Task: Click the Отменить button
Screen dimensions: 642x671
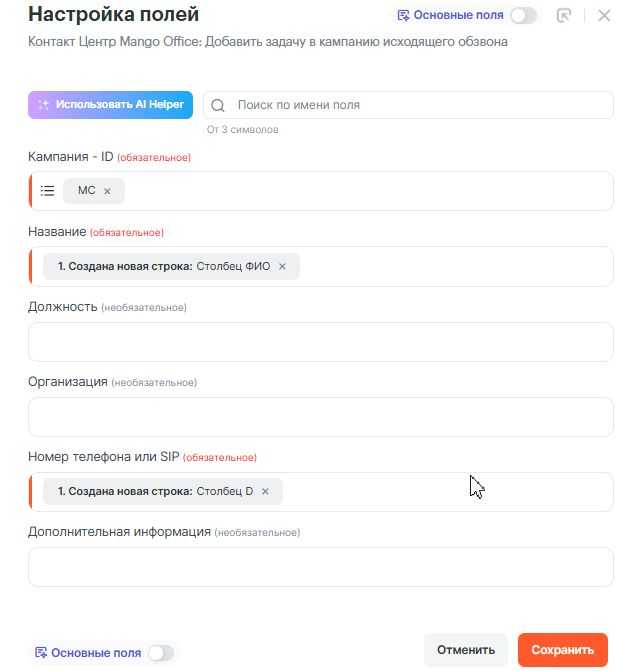Action: (x=466, y=650)
